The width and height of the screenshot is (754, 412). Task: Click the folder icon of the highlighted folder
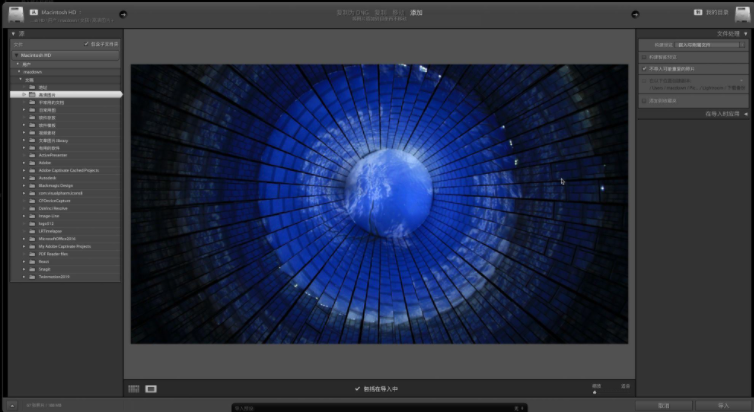[32, 94]
